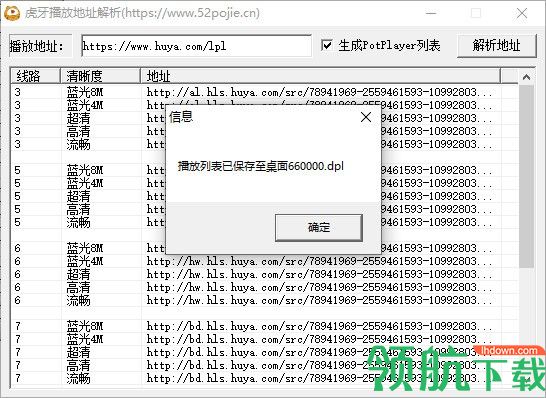Image resolution: width=546 pixels, height=398 pixels.
Task: Click the hw.hls.huya.com address of line 6 流畅
Action: [319, 300]
